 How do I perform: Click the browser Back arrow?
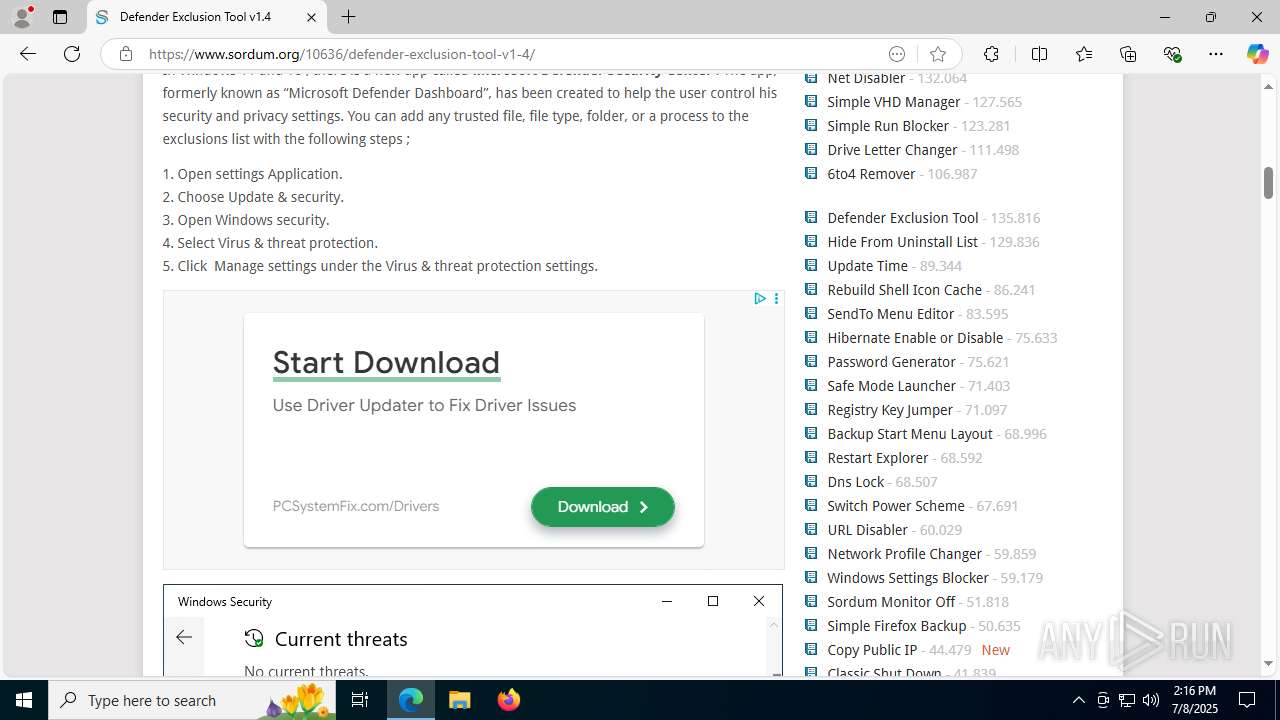click(28, 54)
